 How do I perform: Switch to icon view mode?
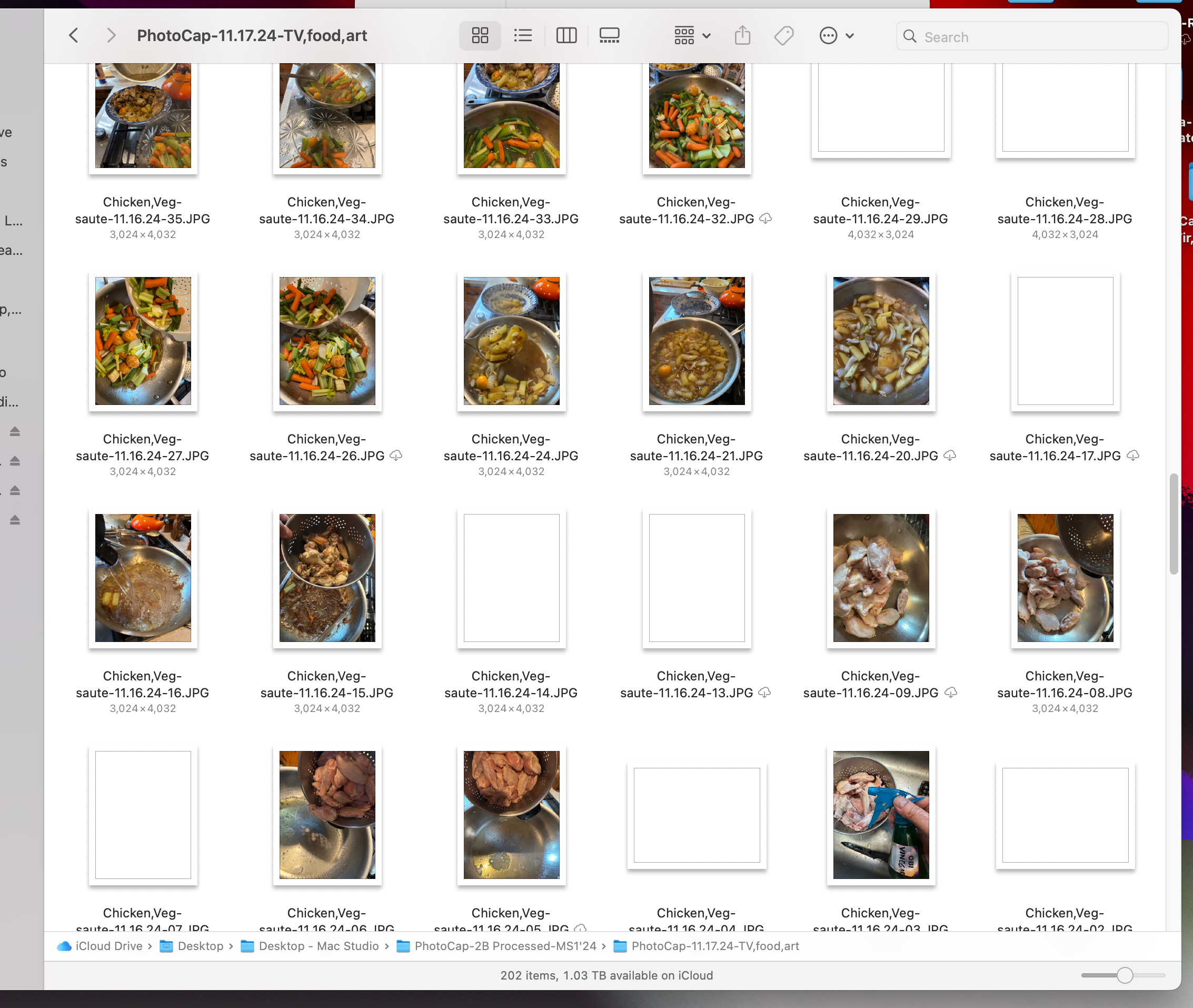pos(480,36)
